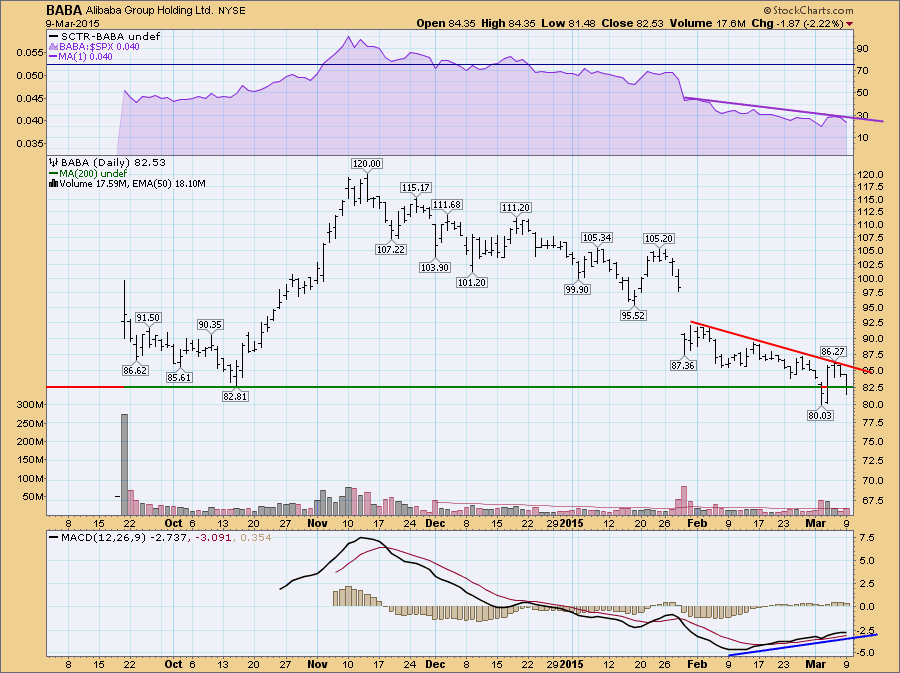The image size is (900, 673).
Task: Click the tallest volume bar in September
Action: [x=125, y=462]
